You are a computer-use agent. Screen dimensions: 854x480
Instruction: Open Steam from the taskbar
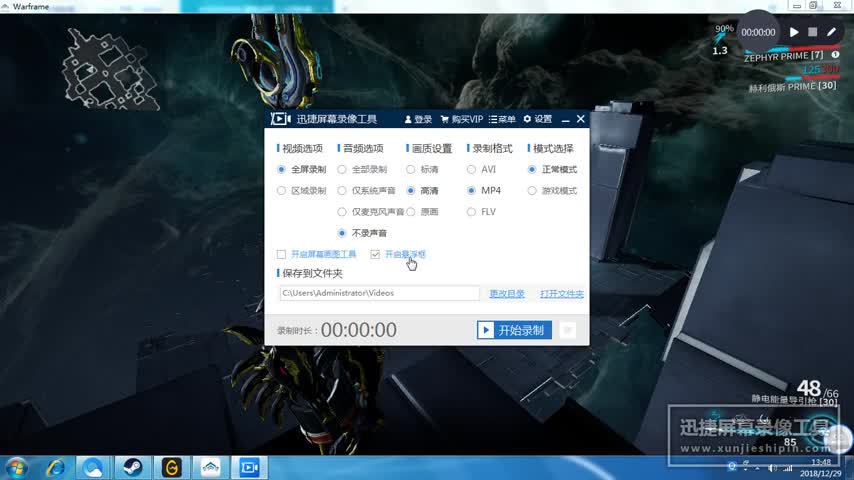coord(132,467)
